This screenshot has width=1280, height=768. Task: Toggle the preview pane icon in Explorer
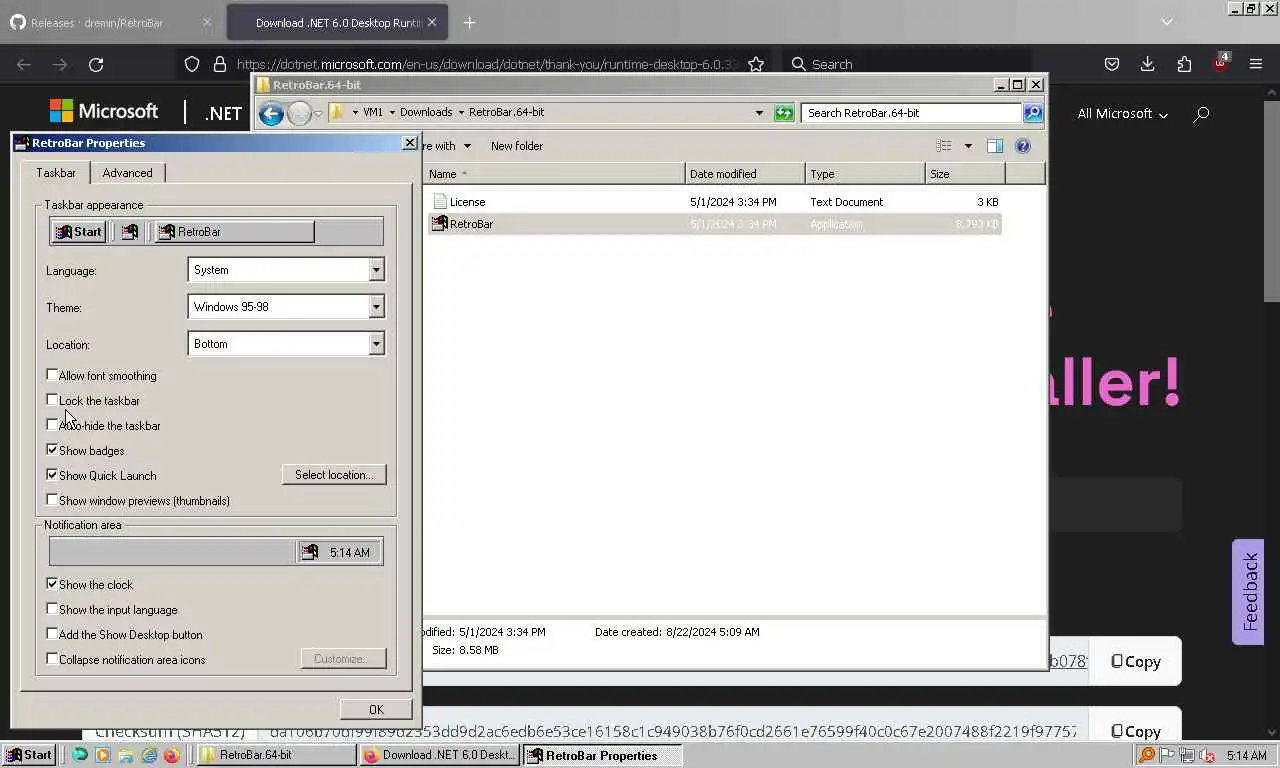coord(995,146)
